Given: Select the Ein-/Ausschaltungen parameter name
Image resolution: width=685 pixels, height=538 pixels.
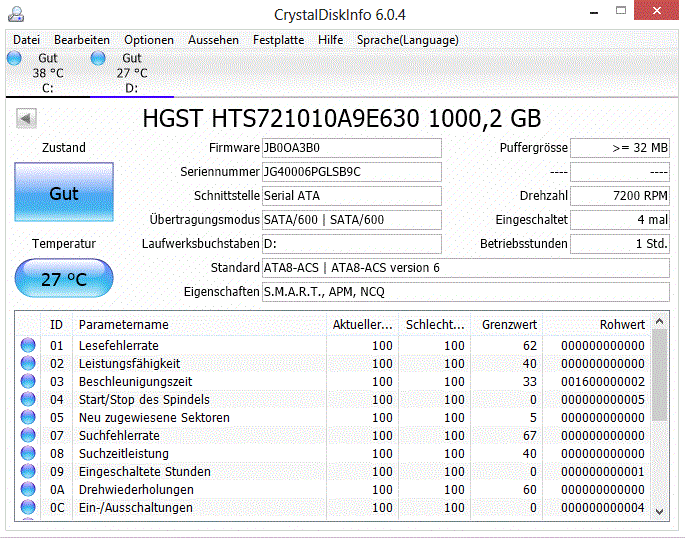Looking at the screenshot, I should tap(135, 507).
